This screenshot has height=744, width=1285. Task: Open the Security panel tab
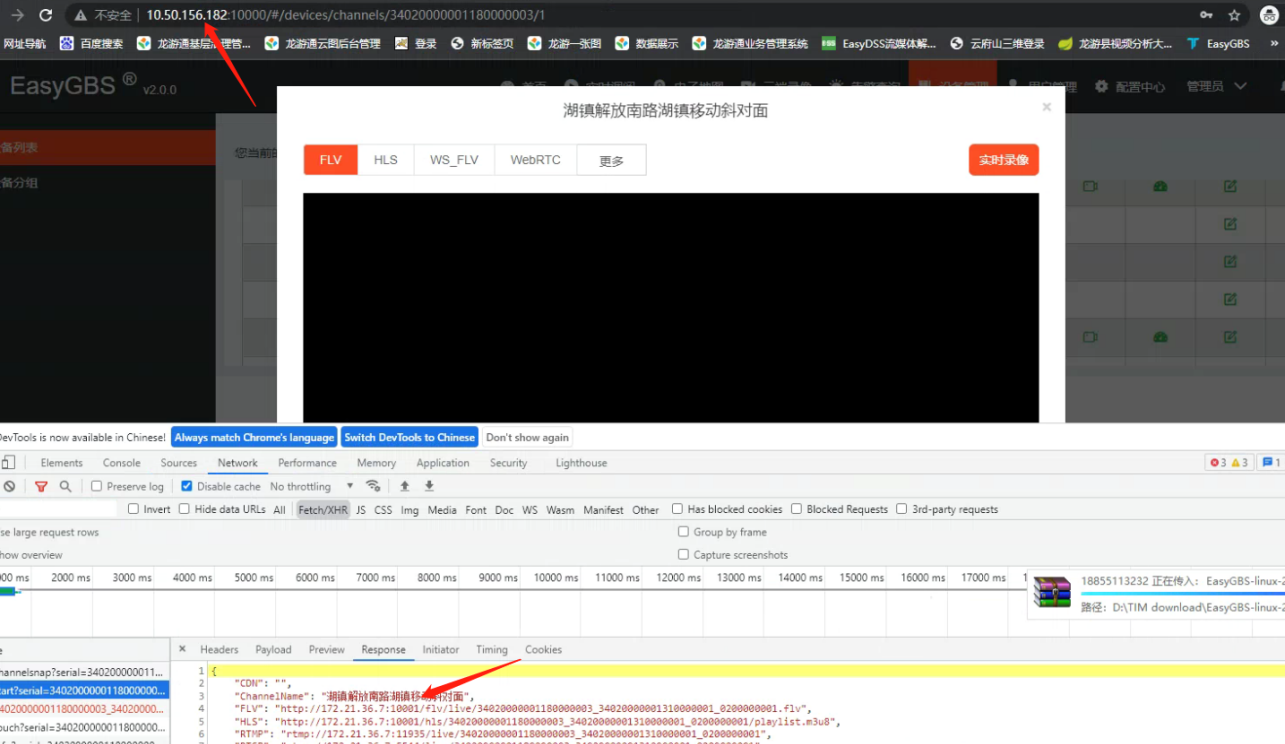pyautogui.click(x=508, y=463)
